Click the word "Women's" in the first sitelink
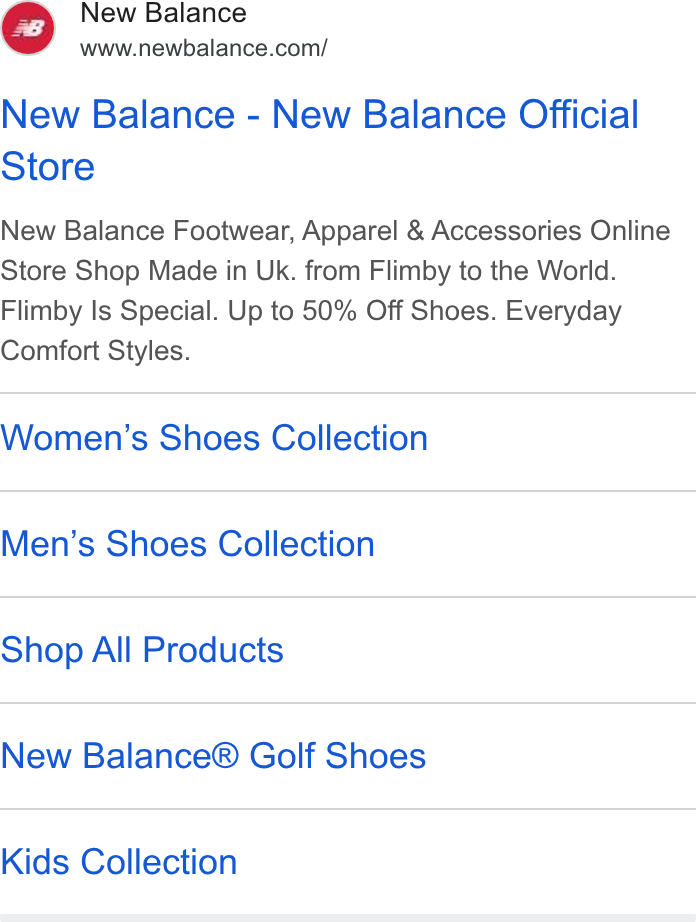Viewport: 696px width, 922px height. [74, 438]
